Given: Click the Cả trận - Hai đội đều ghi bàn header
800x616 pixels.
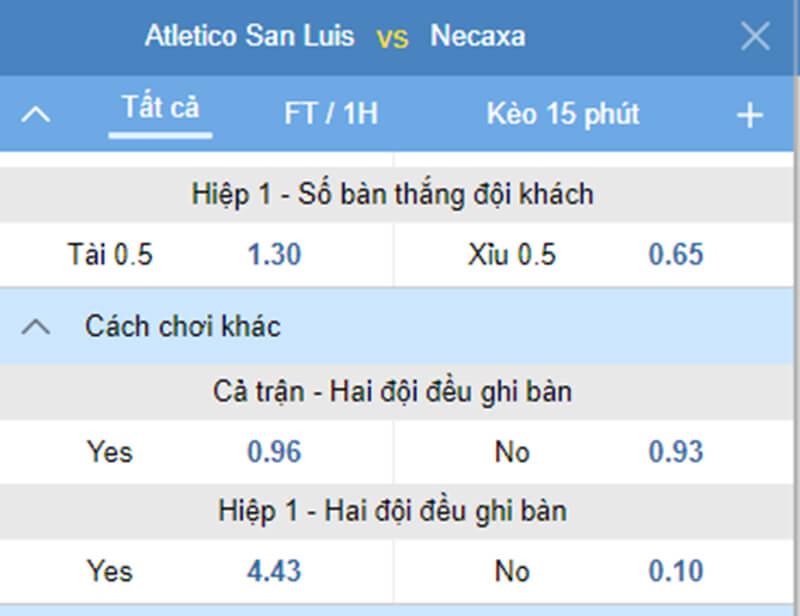Looking at the screenshot, I should click(392, 391).
